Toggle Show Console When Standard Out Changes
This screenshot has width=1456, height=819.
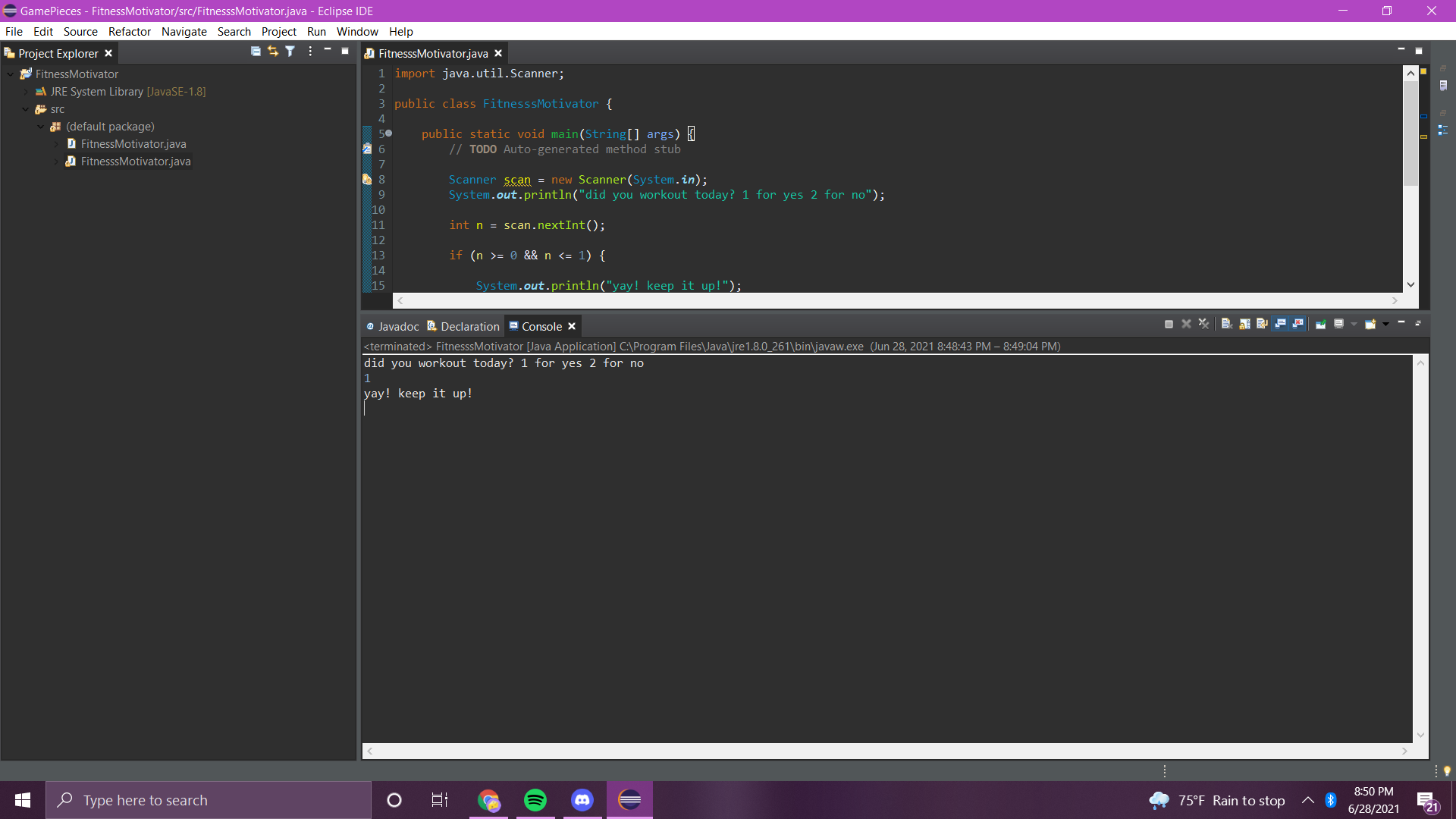[1281, 325]
